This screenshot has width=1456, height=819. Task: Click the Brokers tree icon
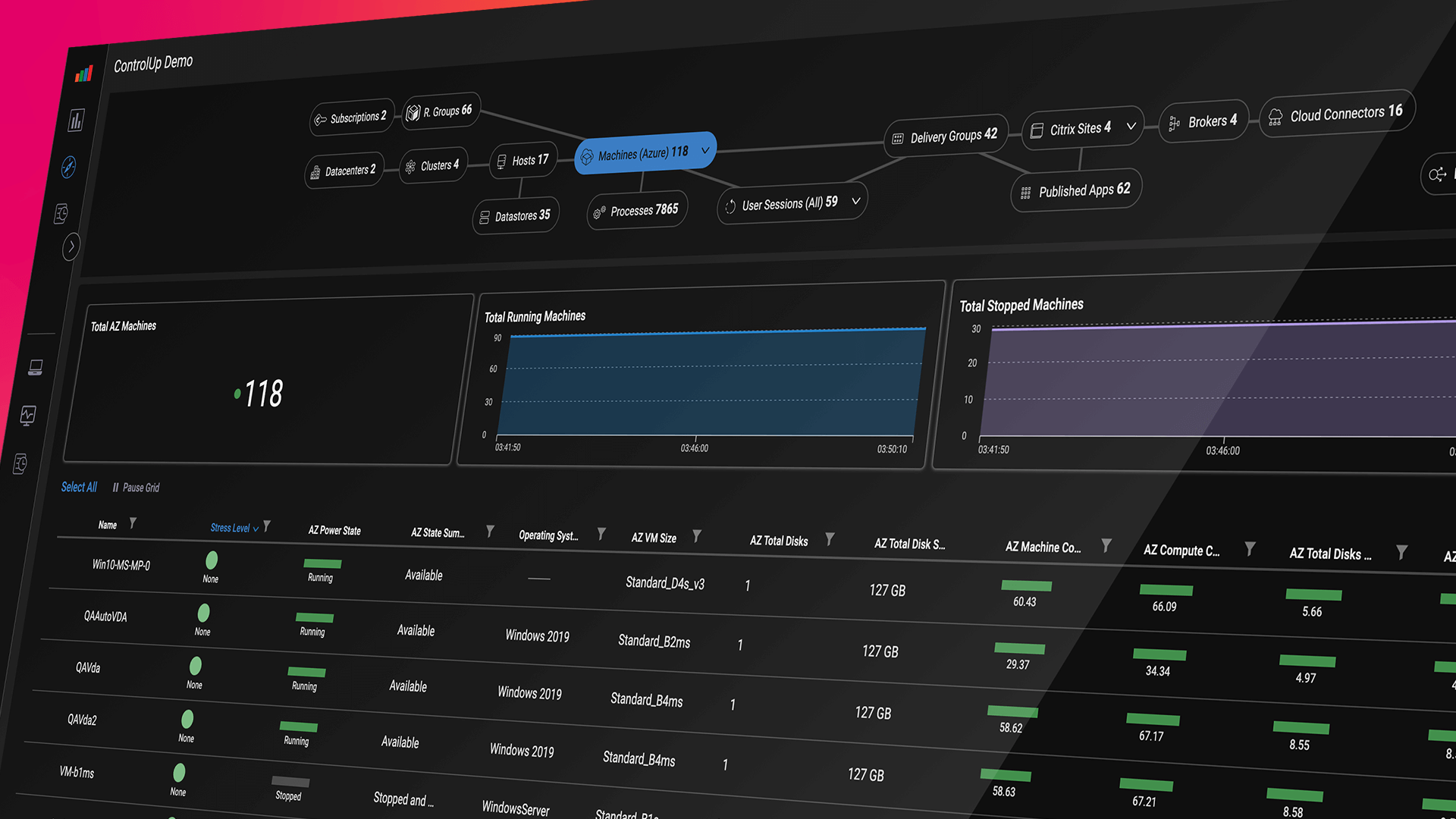coord(1174,124)
